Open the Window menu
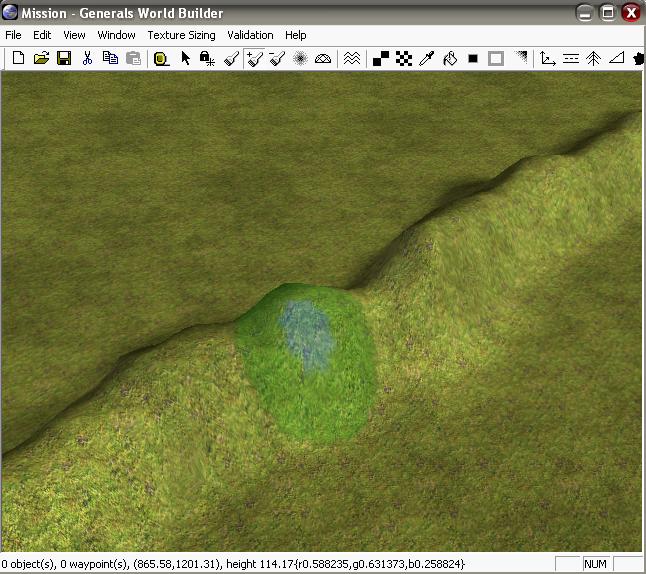646x574 pixels. (x=116, y=35)
